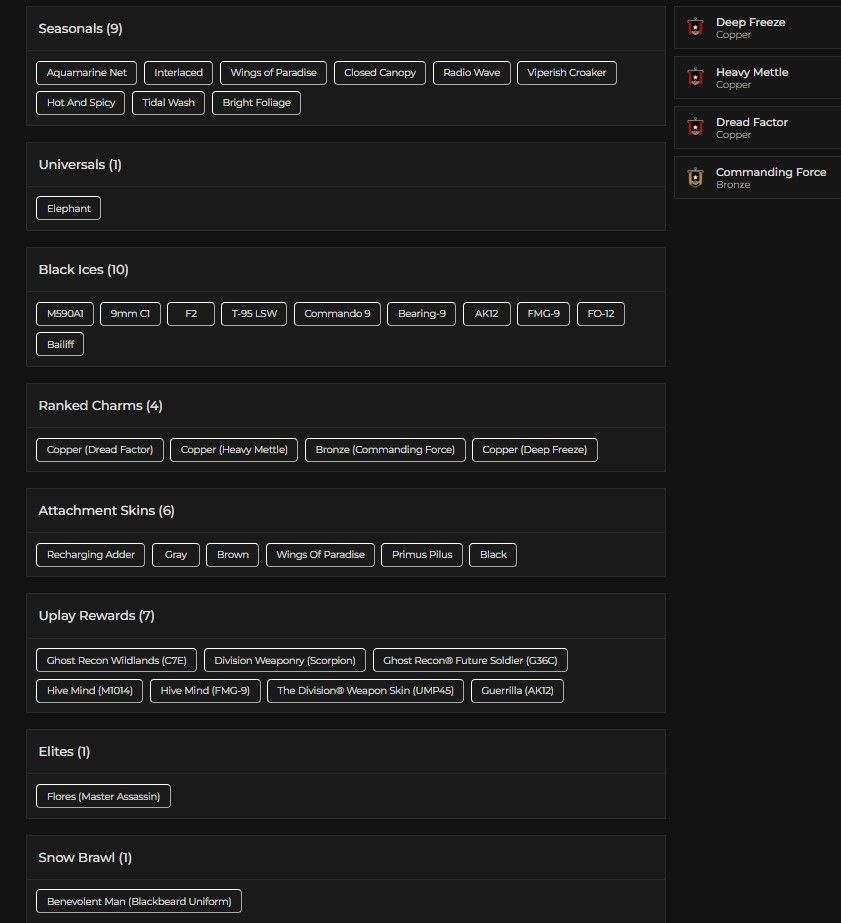Viewport: 841px width, 923px height.
Task: Click the Brown attachment skin tag
Action: pyautogui.click(x=232, y=555)
